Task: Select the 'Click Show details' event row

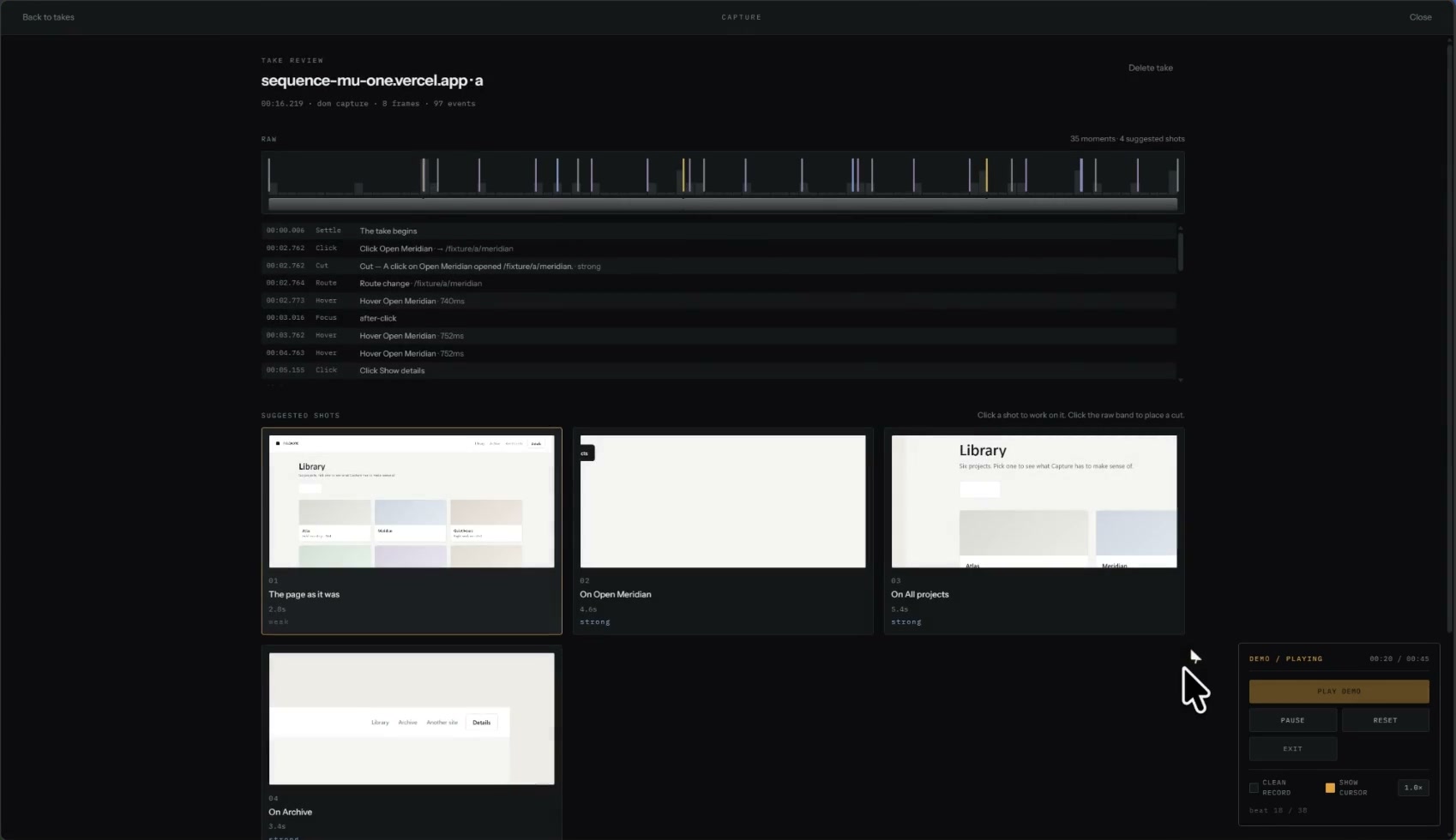Action: (x=719, y=370)
